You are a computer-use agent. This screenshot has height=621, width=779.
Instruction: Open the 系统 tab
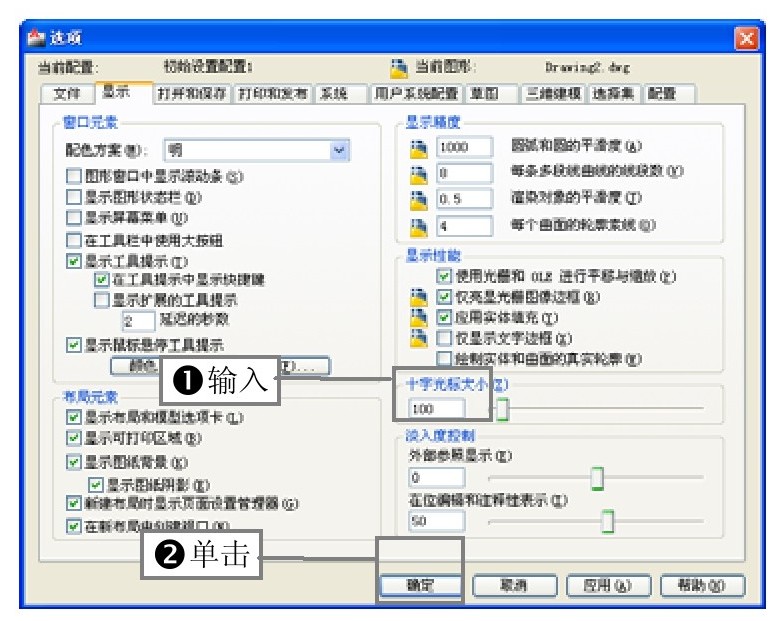(x=342, y=94)
